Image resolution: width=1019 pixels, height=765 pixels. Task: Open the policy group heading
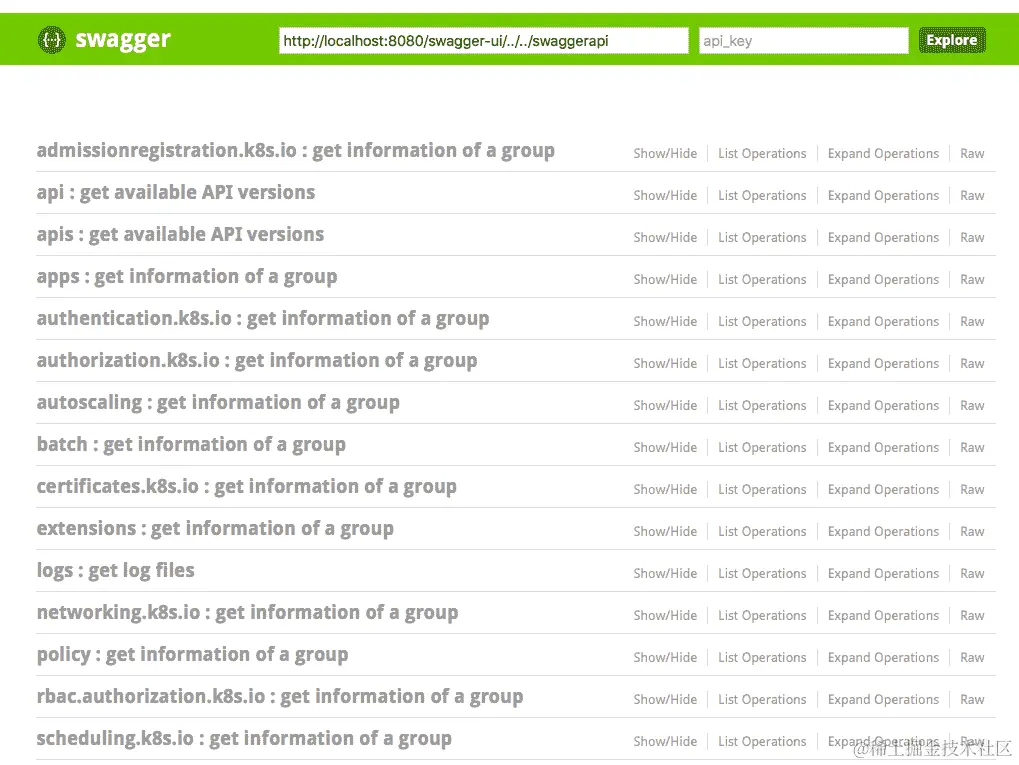coord(192,655)
